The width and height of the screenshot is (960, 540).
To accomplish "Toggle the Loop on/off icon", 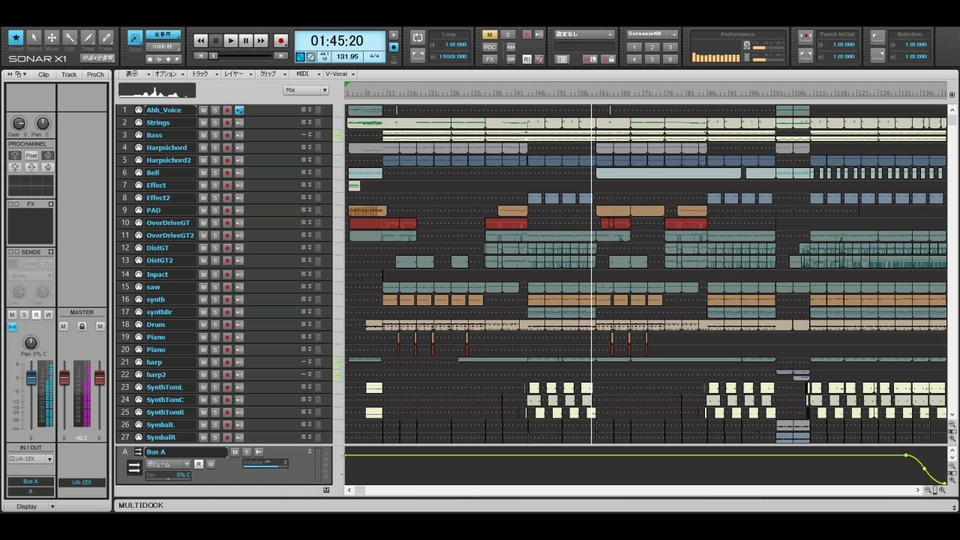I will (x=418, y=38).
